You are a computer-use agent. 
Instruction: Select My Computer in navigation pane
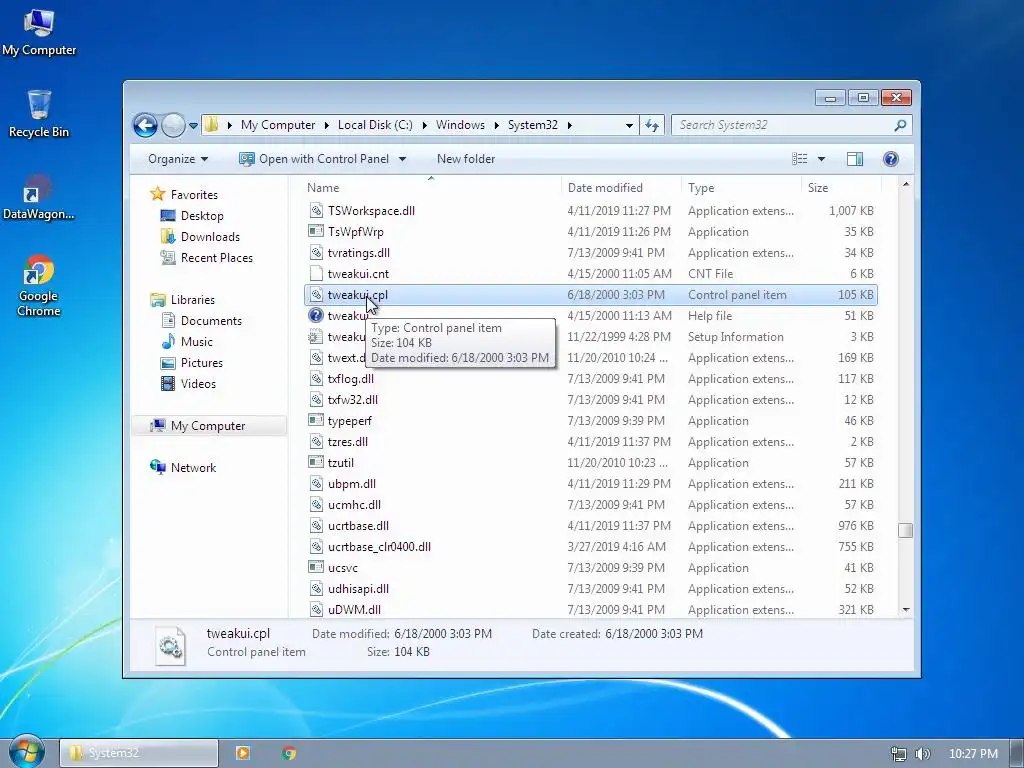pos(208,426)
